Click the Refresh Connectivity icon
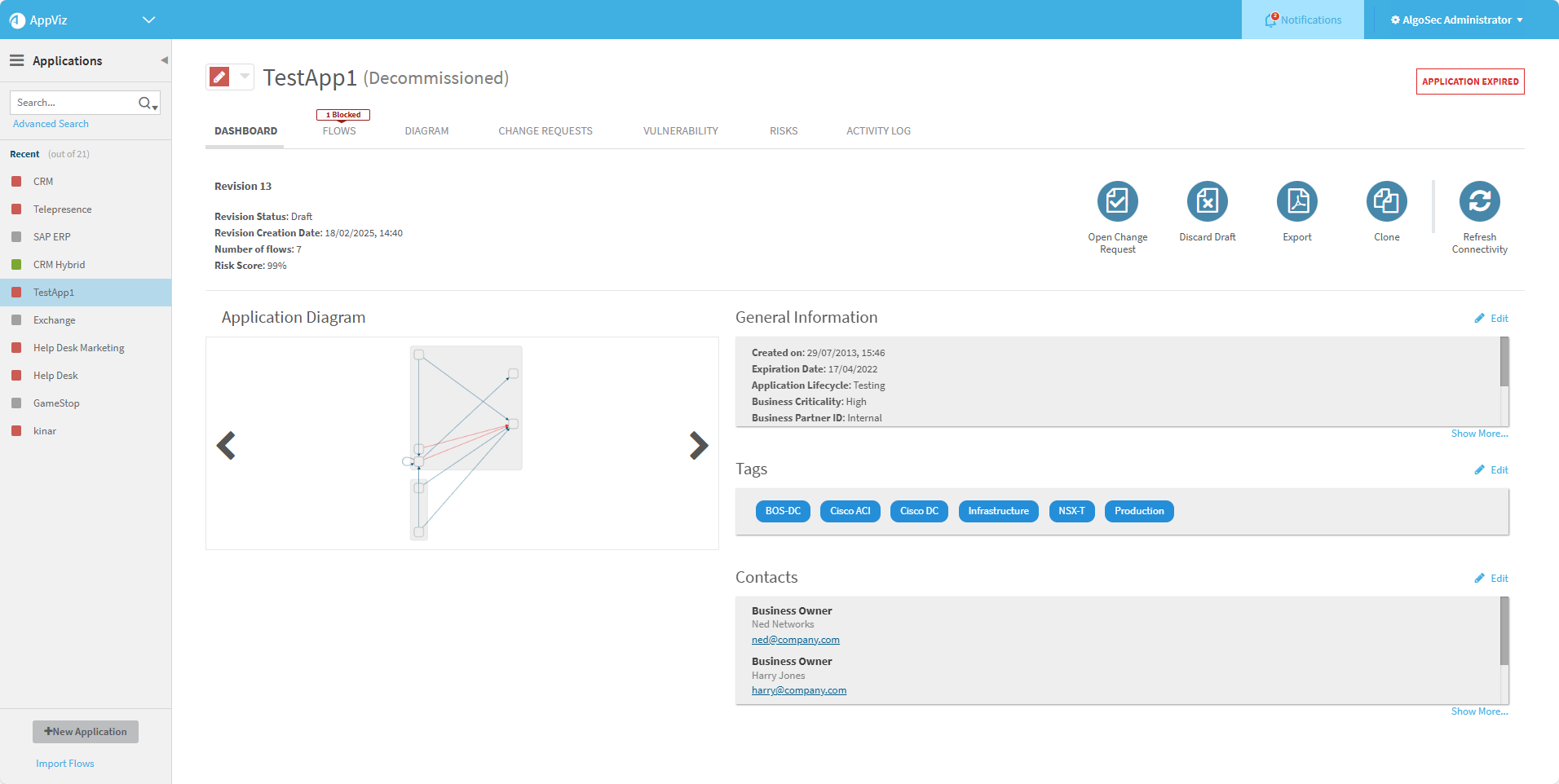 tap(1479, 201)
